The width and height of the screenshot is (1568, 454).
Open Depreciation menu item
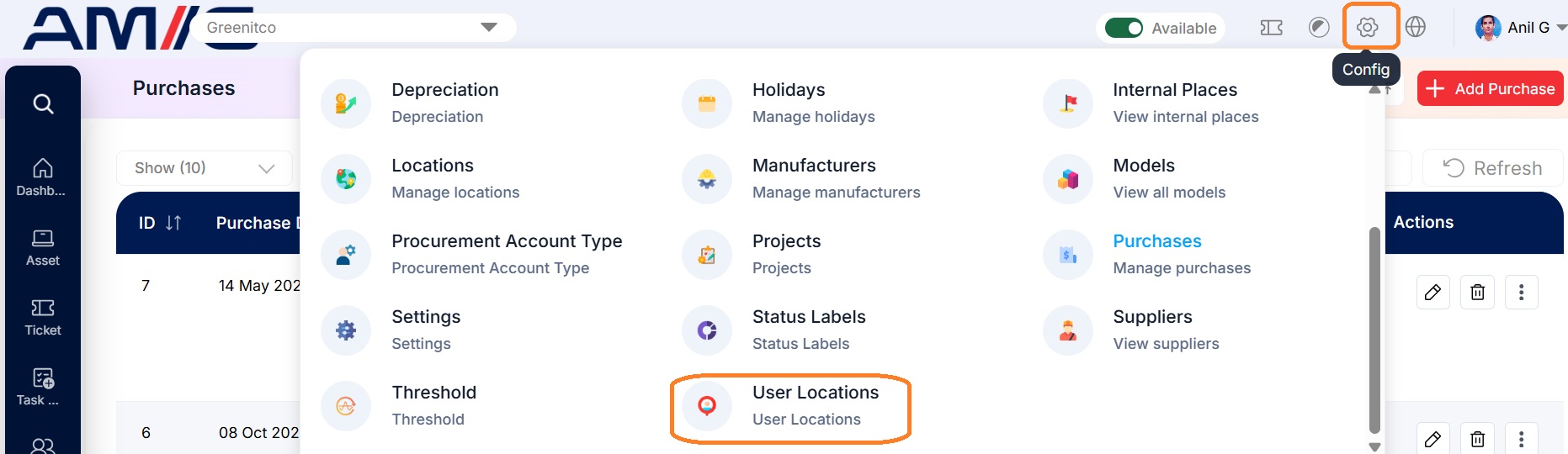tap(445, 103)
